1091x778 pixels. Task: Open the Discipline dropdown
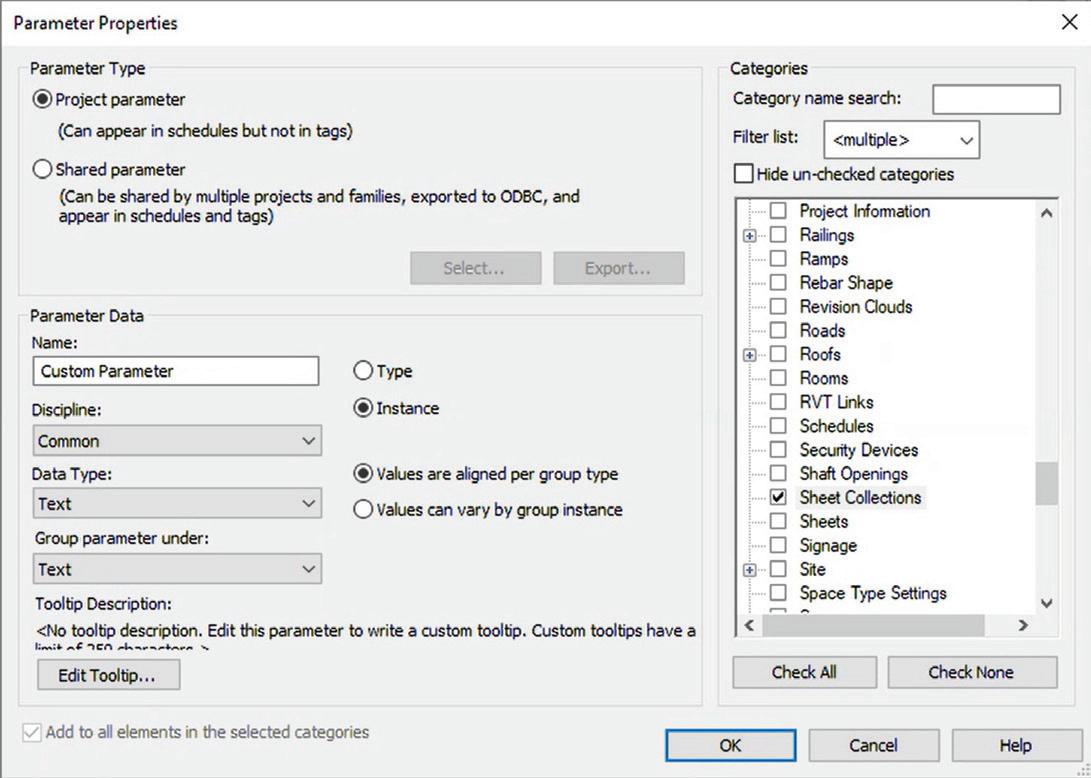click(x=177, y=441)
